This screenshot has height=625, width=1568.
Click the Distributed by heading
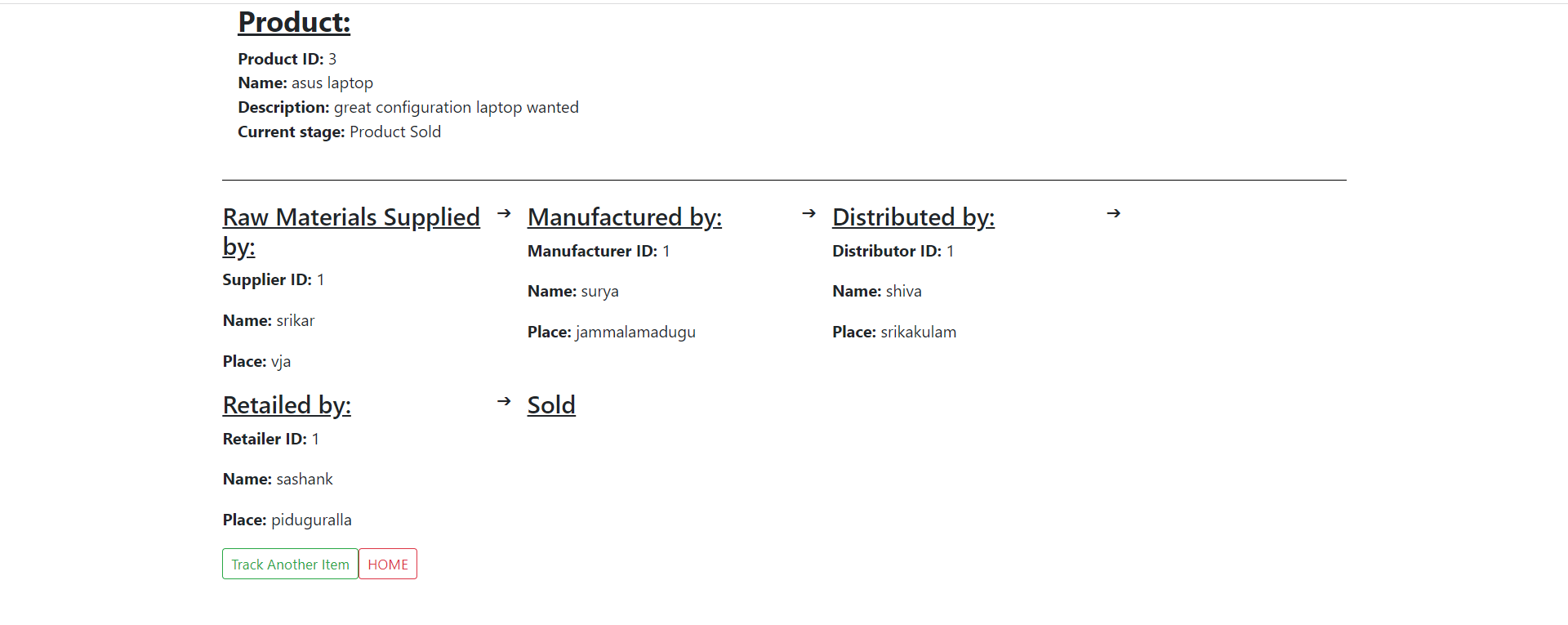913,217
